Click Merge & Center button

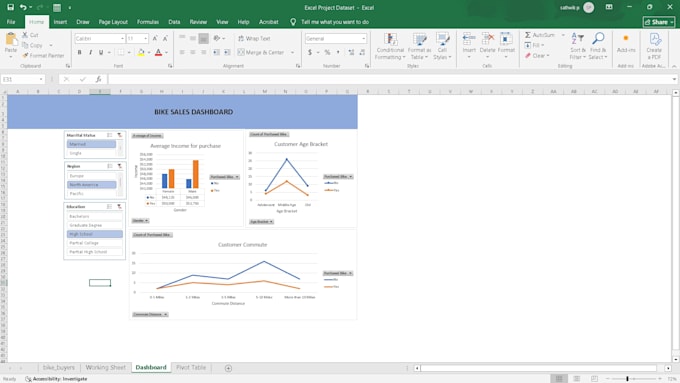pos(261,52)
